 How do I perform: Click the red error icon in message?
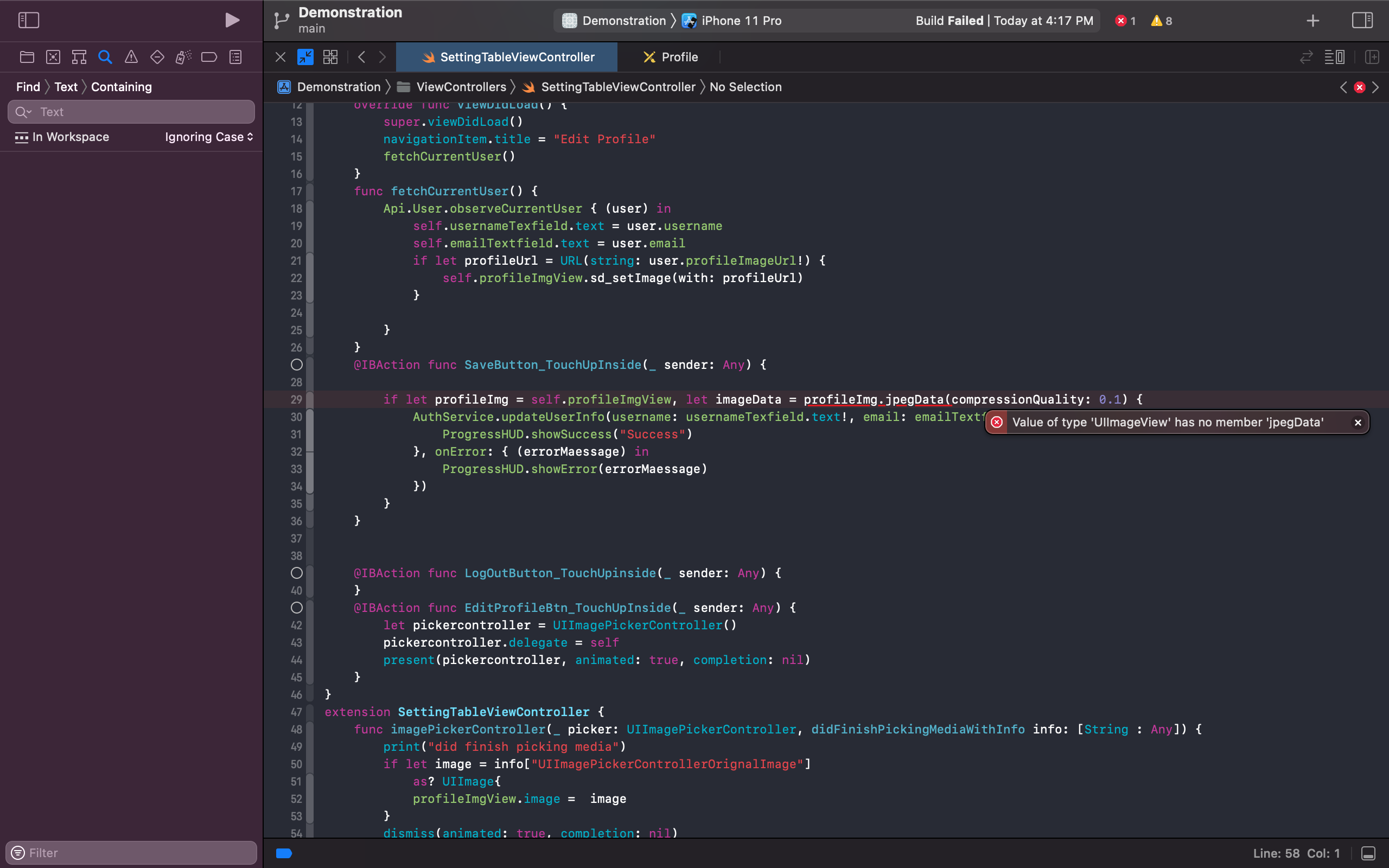[x=997, y=423]
